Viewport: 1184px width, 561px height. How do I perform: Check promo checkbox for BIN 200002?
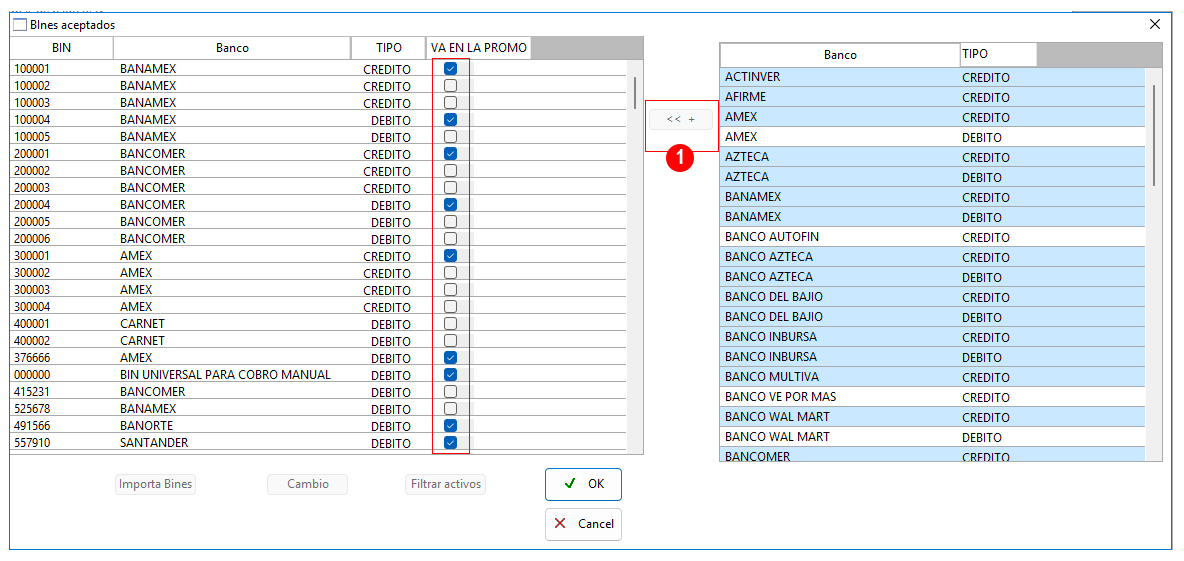pos(451,171)
